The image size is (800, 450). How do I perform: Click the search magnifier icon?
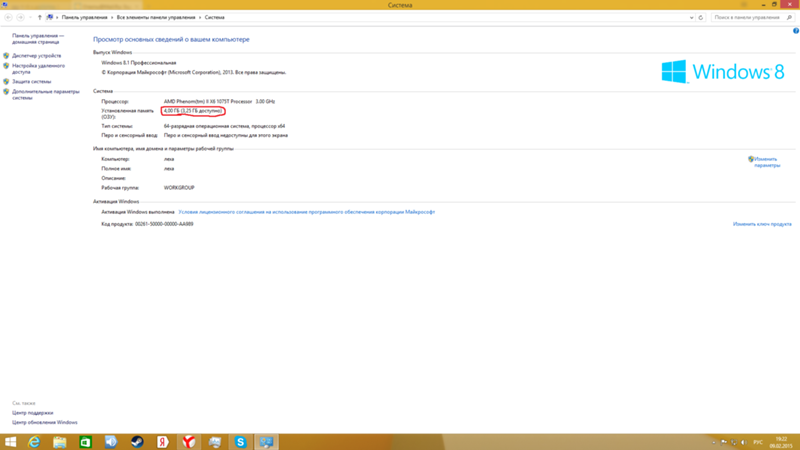(x=789, y=17)
